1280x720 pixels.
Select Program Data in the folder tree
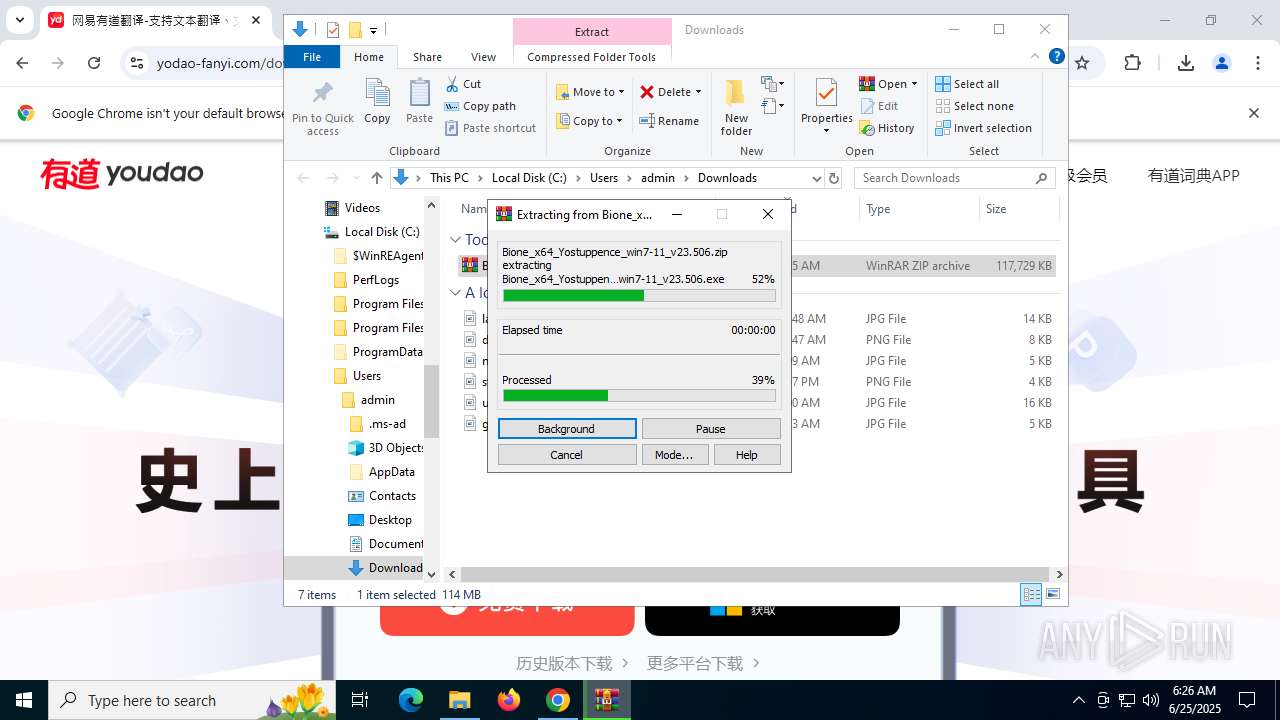click(377, 352)
